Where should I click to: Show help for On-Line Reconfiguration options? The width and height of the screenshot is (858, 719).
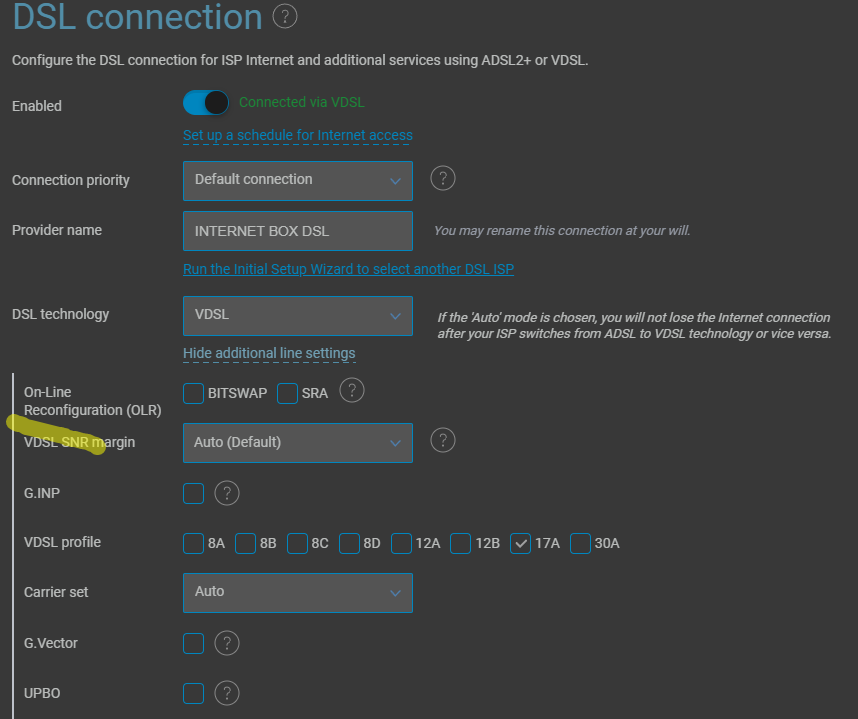tap(352, 391)
